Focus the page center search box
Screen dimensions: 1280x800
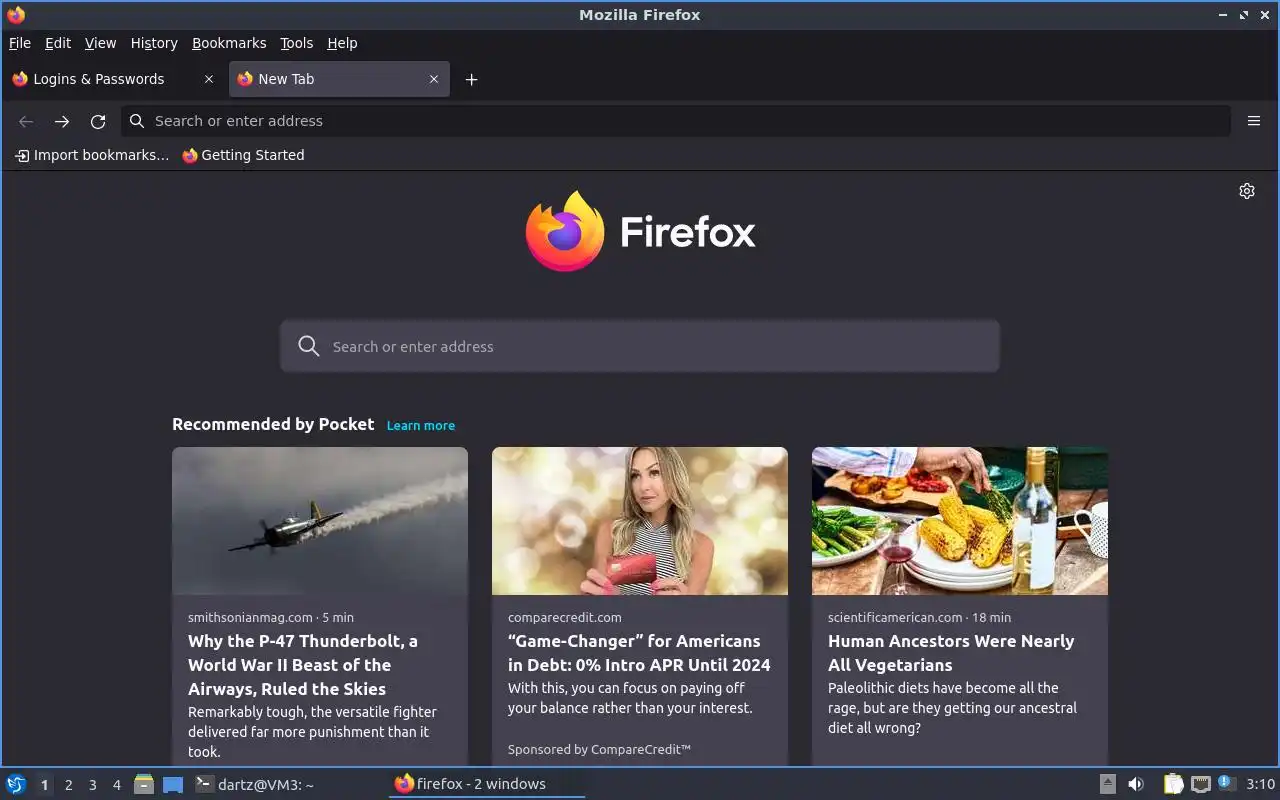point(640,346)
